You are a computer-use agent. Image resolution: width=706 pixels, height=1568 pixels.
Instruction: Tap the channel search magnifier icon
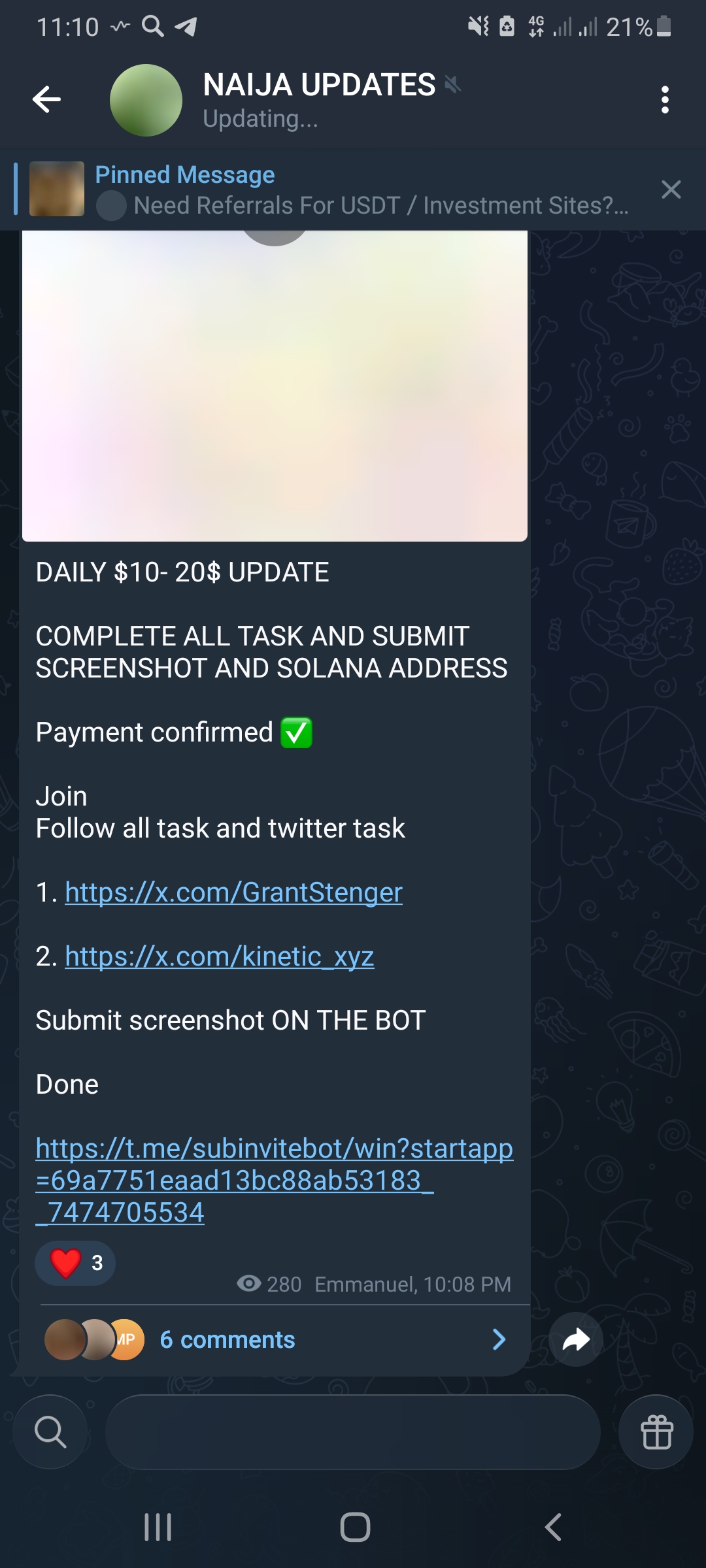pos(50,1432)
